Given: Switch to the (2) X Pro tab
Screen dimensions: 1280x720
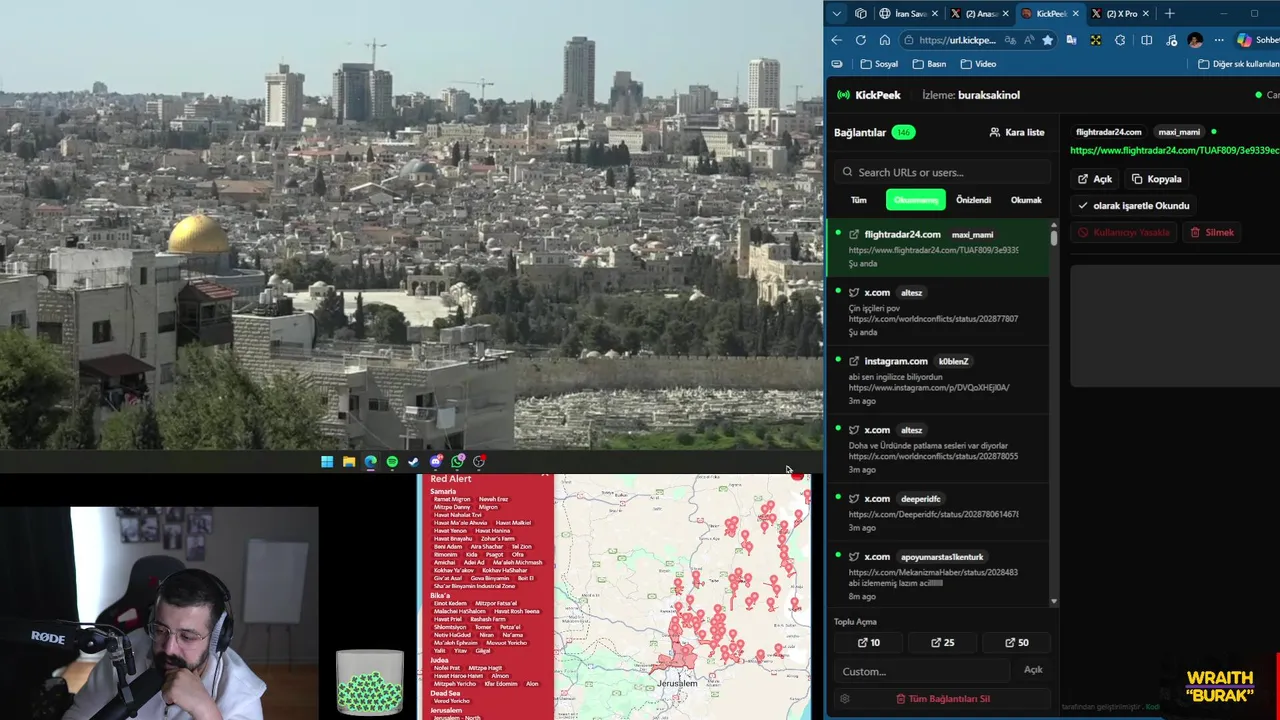Looking at the screenshot, I should click(x=1120, y=13).
